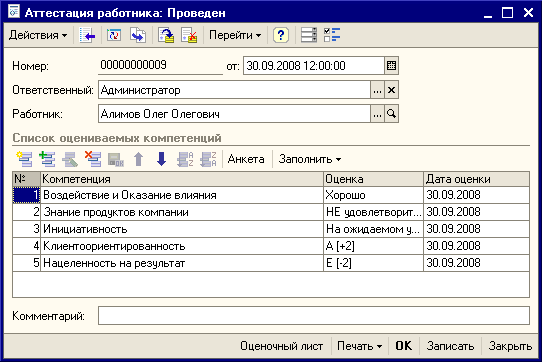Click the Номер field 00000000009
The width and height of the screenshot is (542, 362).
pos(160,65)
